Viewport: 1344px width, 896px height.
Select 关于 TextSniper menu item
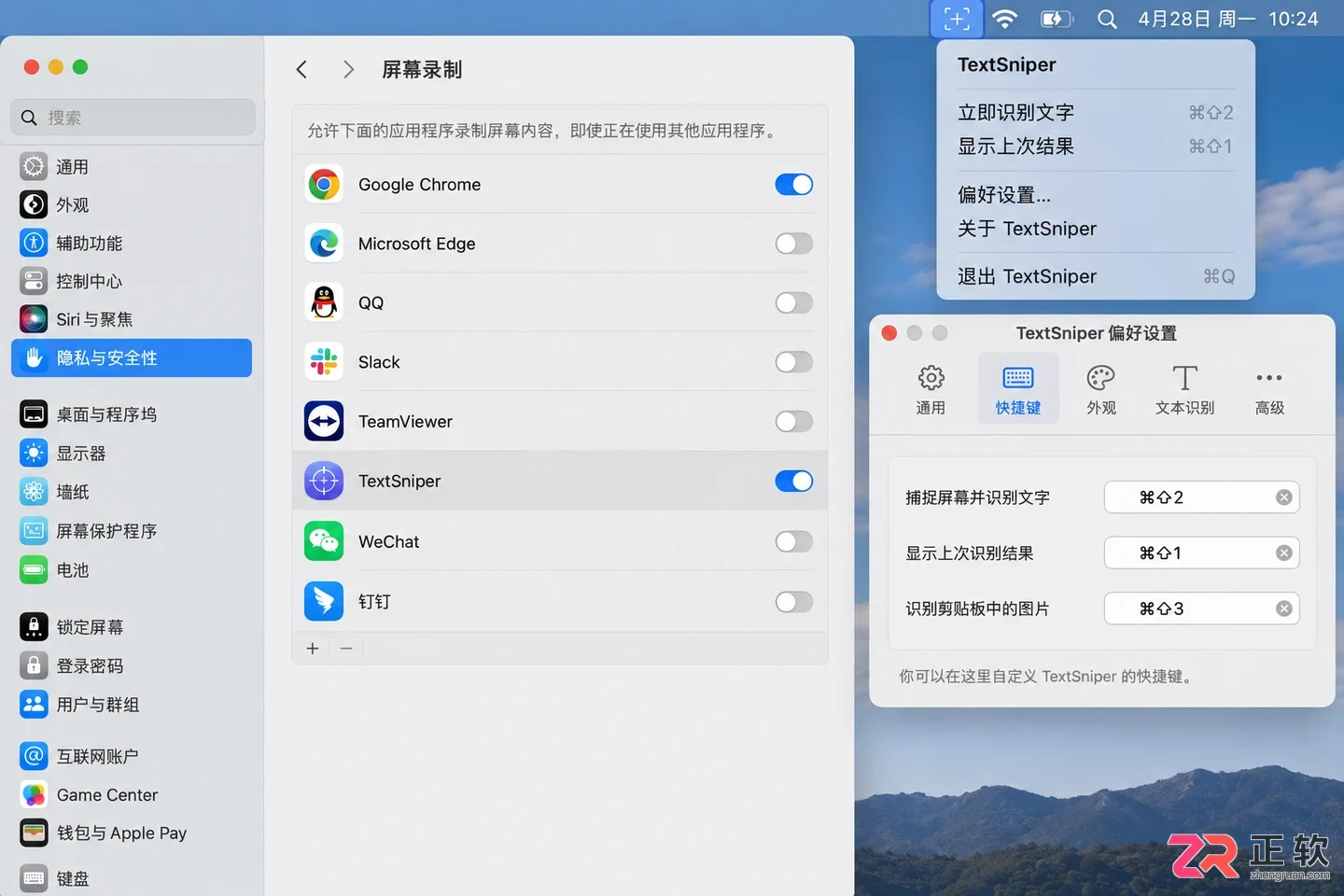(1096, 229)
